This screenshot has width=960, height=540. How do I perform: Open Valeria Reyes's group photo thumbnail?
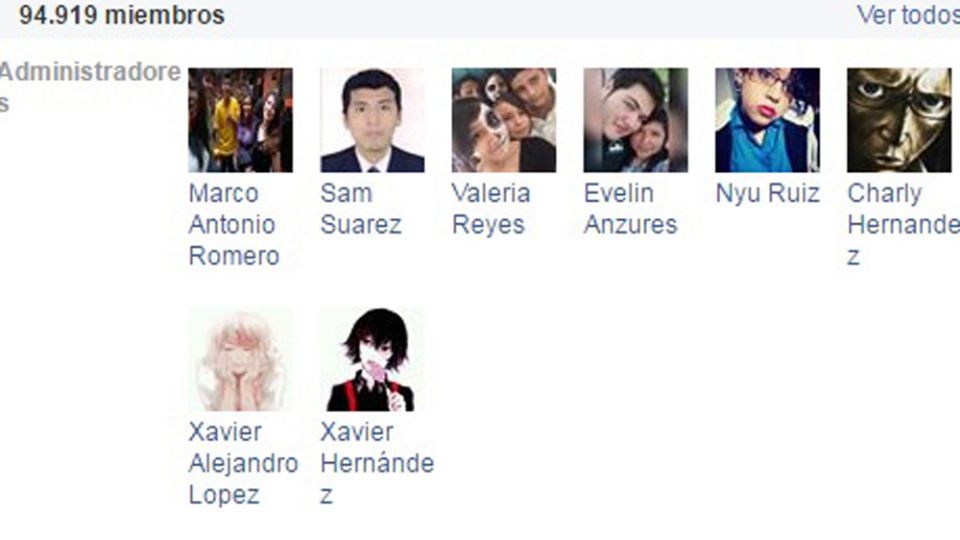504,120
